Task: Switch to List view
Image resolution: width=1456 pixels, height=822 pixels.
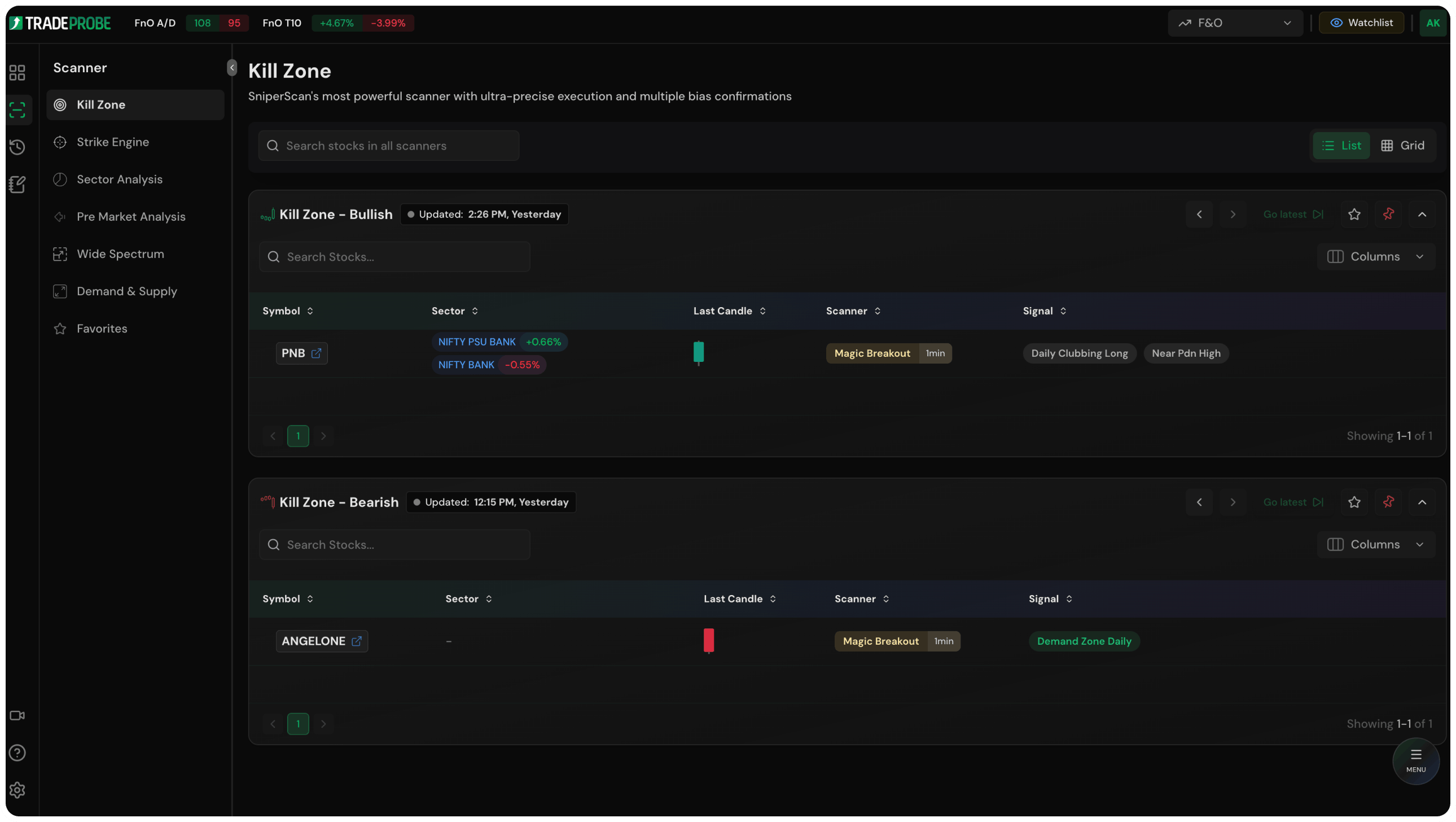Action: click(x=1341, y=145)
